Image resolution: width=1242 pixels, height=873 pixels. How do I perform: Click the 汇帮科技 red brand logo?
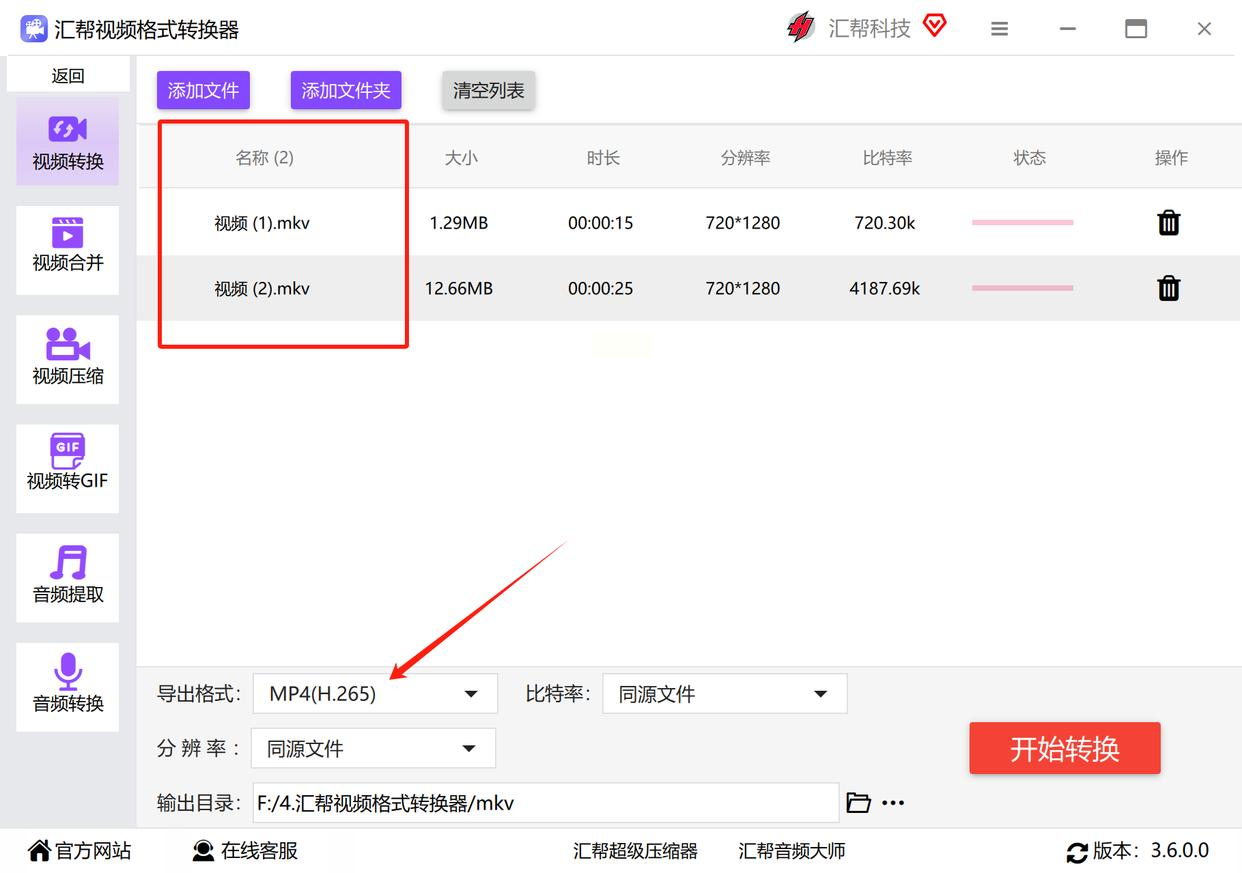pyautogui.click(x=800, y=28)
